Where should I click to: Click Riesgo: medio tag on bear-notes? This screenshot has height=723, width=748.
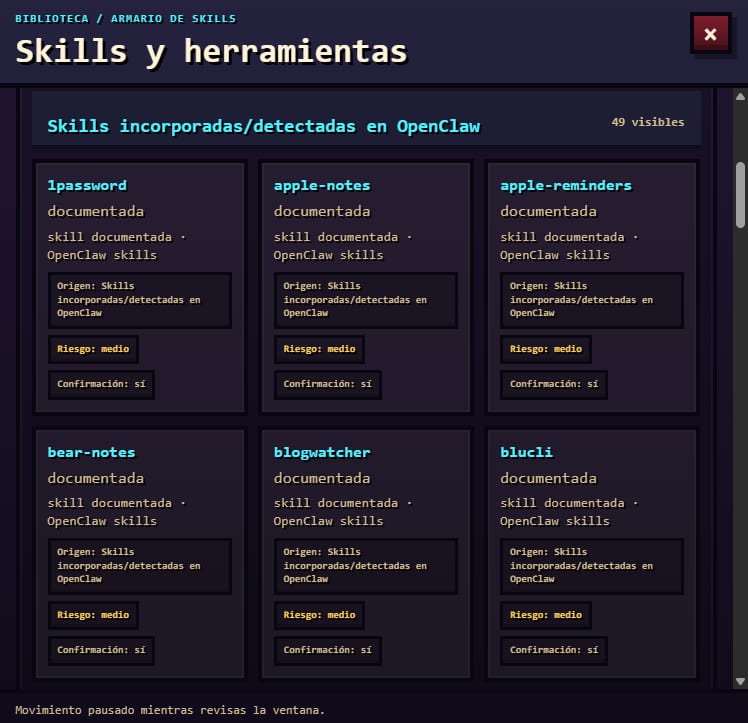click(x=93, y=615)
